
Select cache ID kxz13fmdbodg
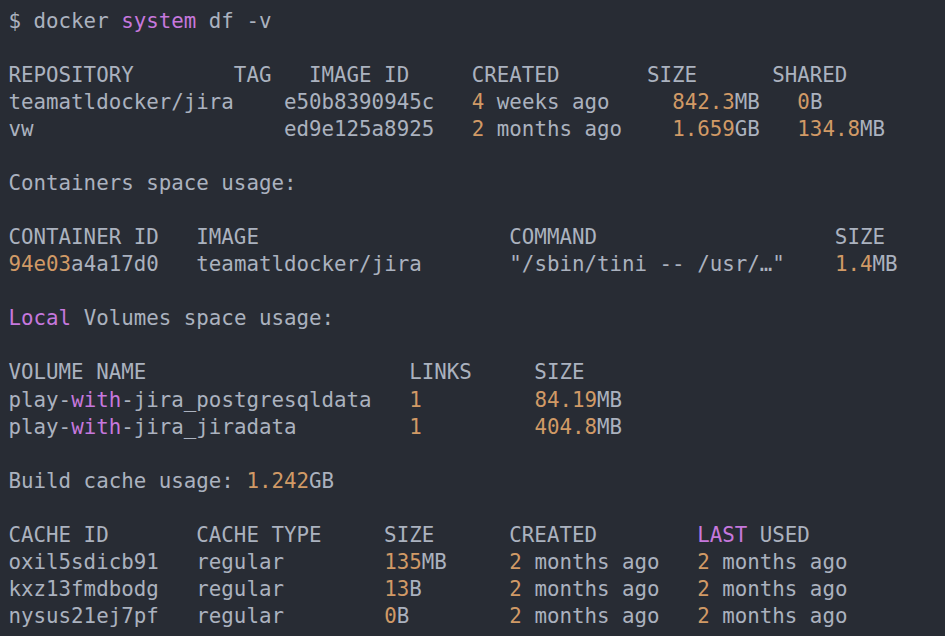click(83, 589)
